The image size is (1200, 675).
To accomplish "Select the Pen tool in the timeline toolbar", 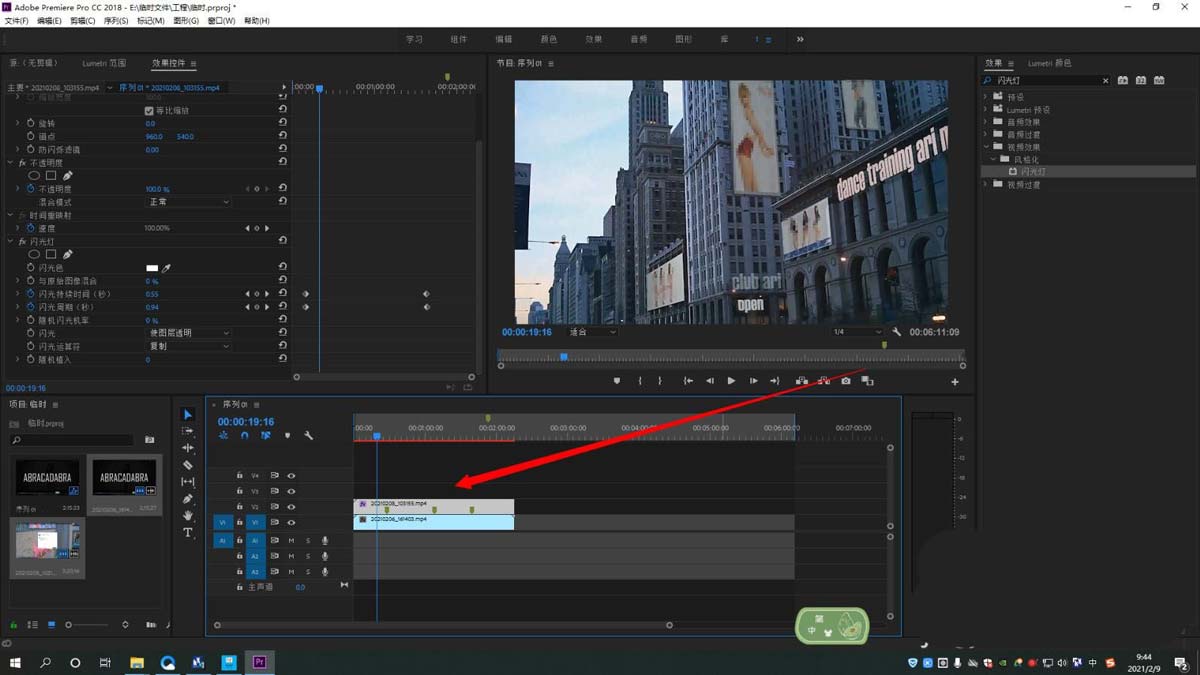I will tap(187, 499).
